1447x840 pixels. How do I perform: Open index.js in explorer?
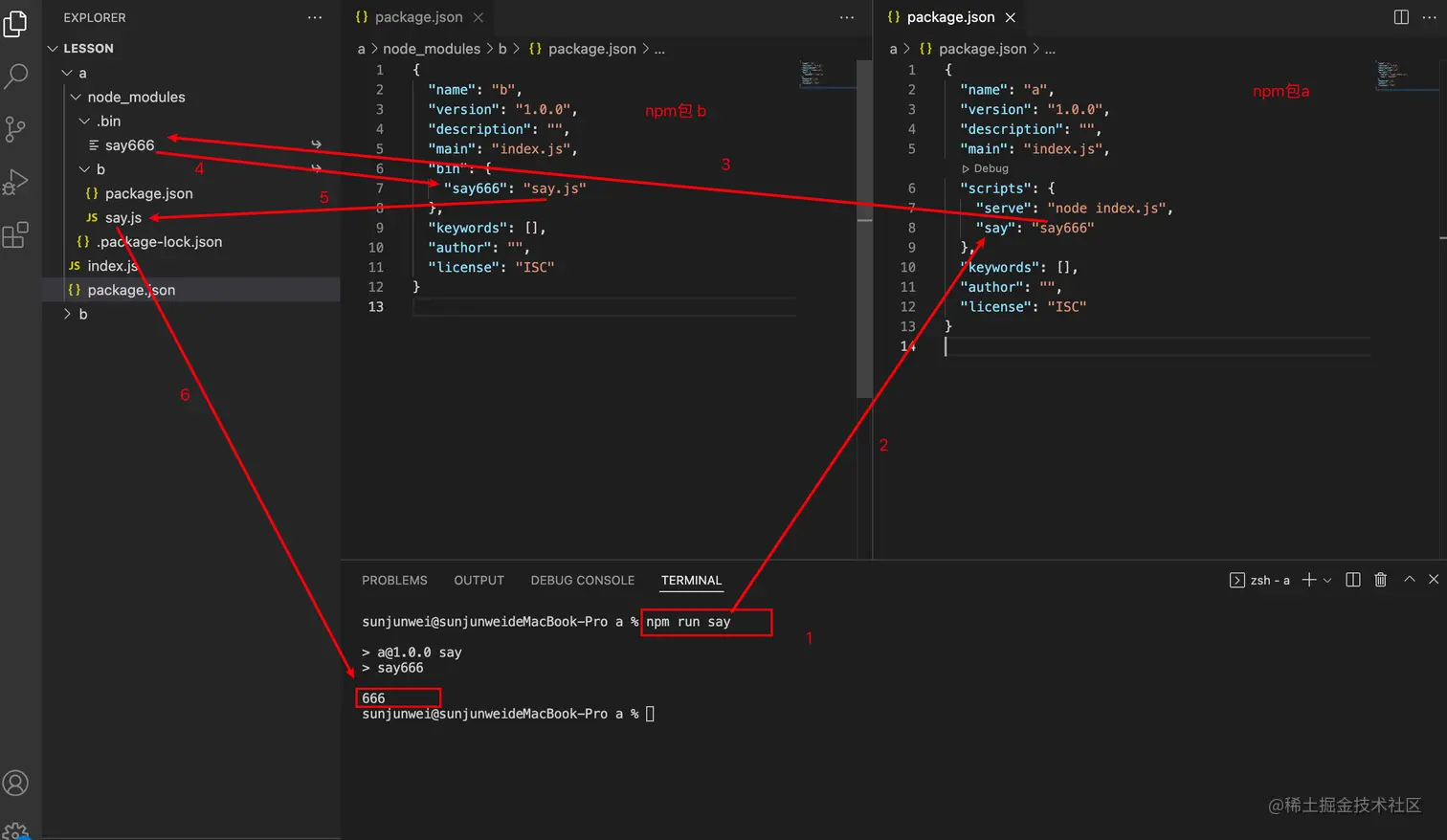191,266
